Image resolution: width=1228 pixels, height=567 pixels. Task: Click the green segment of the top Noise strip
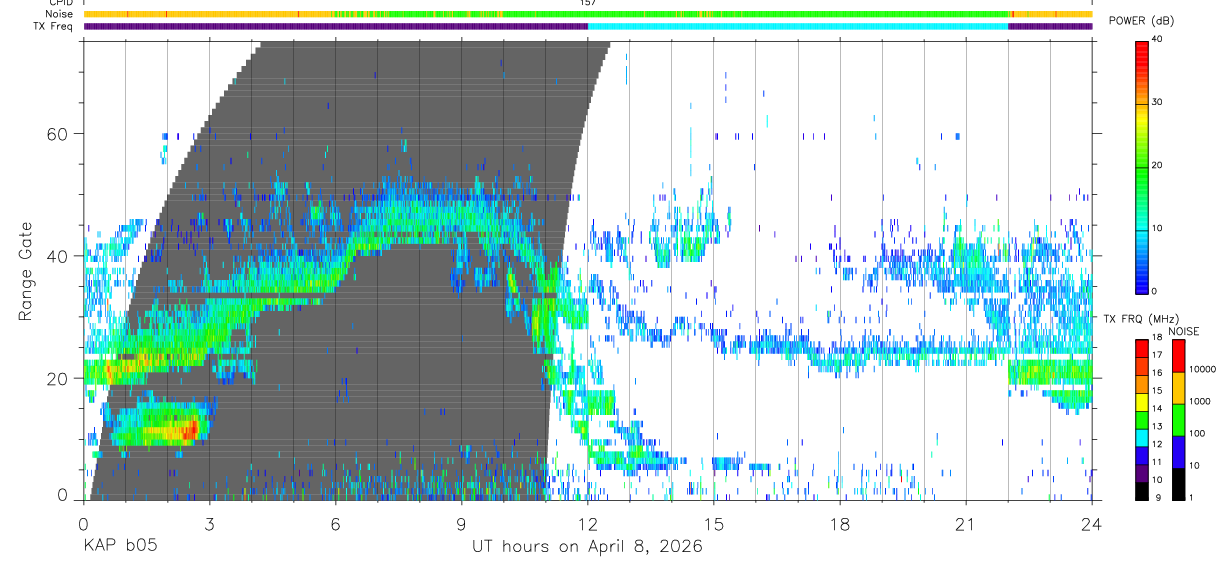(757, 14)
